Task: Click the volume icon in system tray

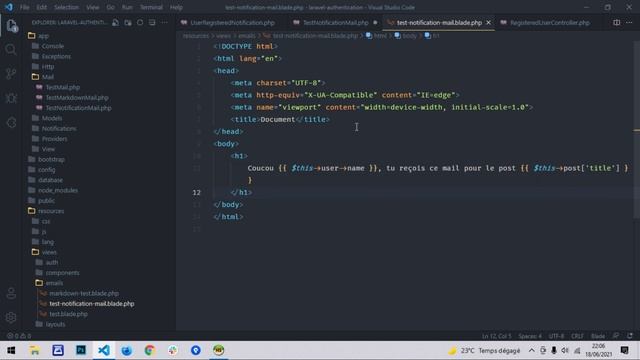Action: (x=565, y=350)
